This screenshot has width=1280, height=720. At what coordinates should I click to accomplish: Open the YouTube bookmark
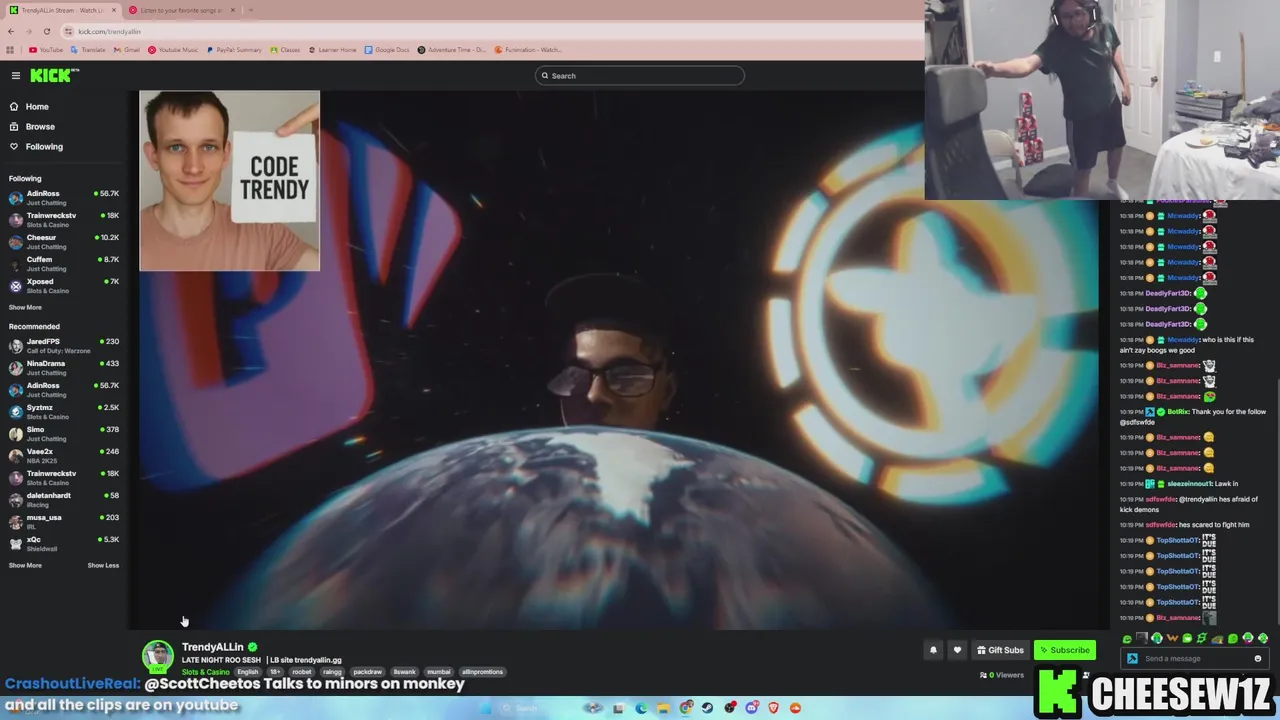pos(46,50)
